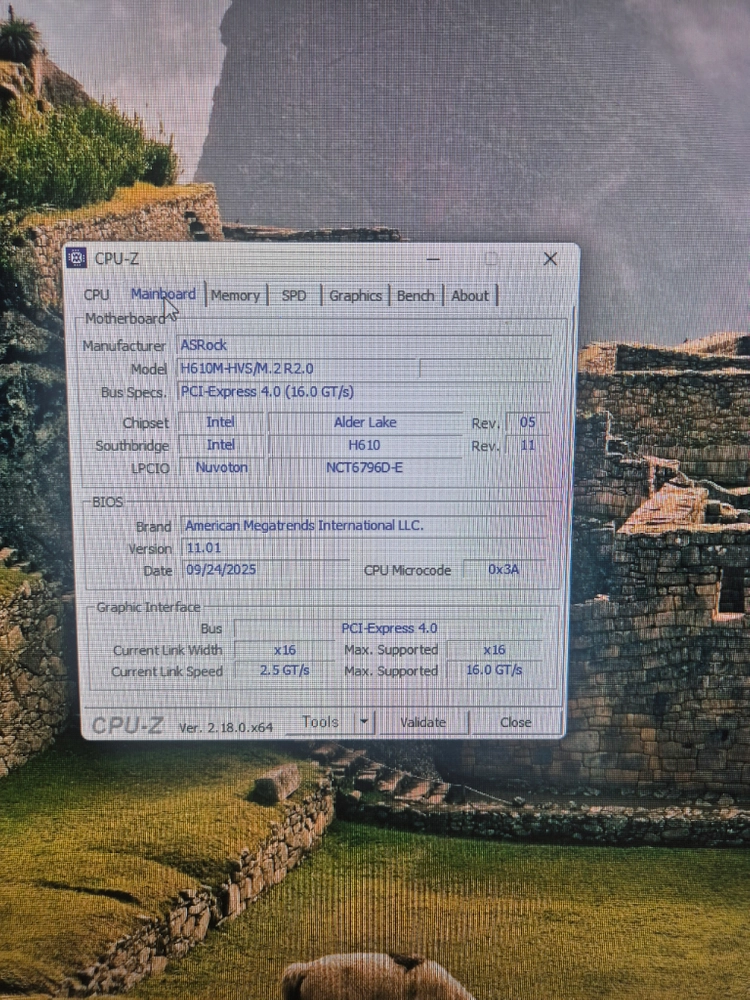Image resolution: width=750 pixels, height=1000 pixels.
Task: Click the CPU-Z logo text at bottom left
Action: [x=127, y=725]
